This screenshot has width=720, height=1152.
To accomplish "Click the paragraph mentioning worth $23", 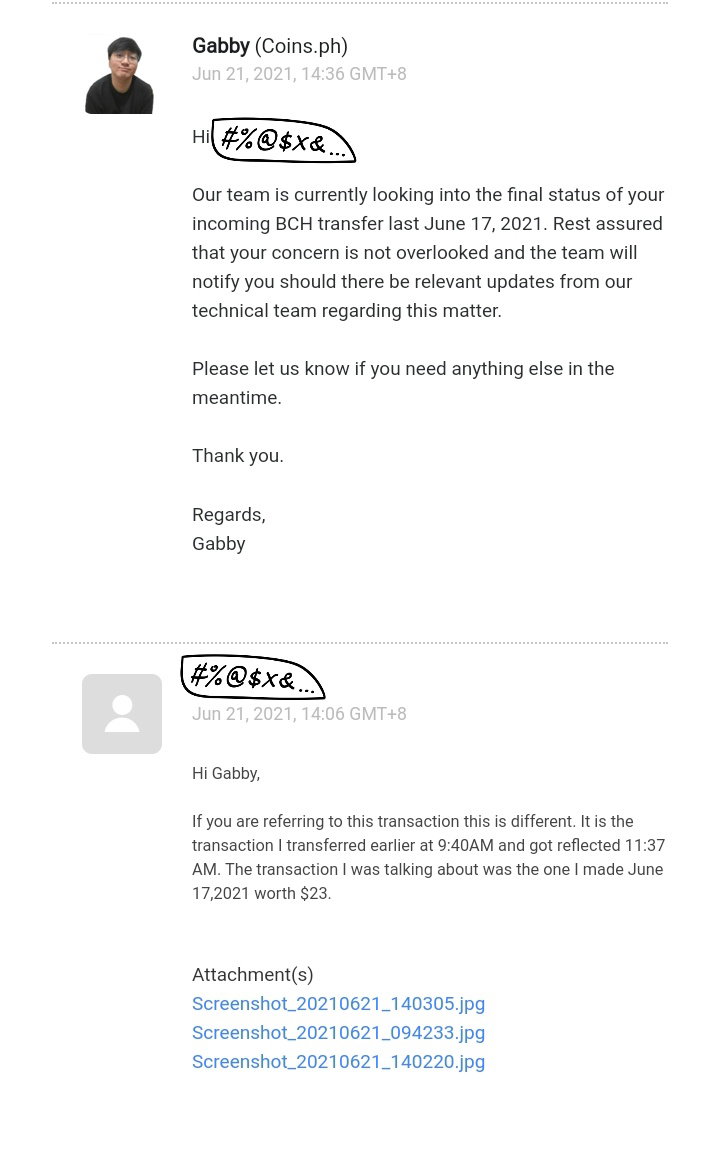I will click(428, 857).
